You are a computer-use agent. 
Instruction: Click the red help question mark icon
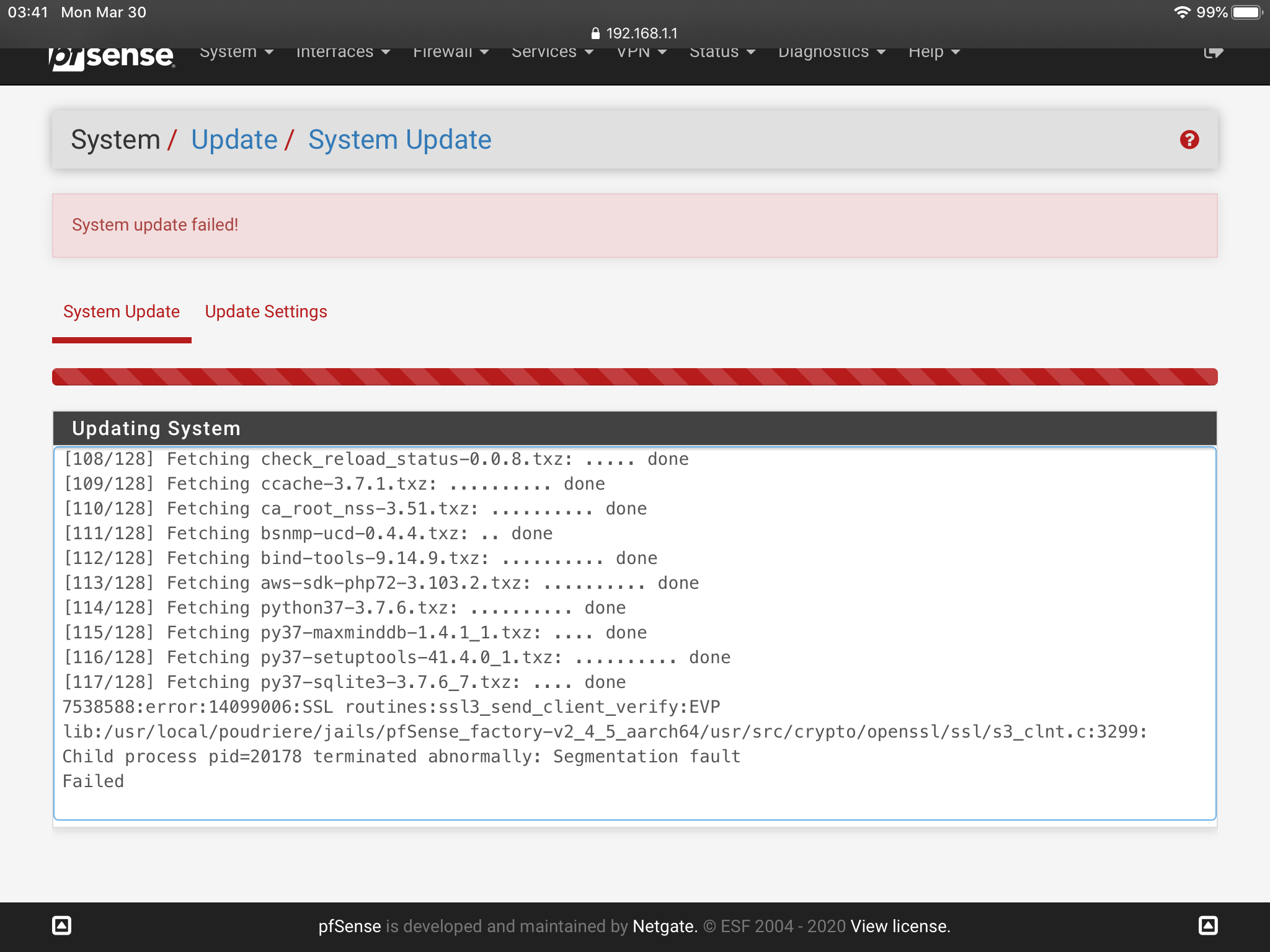tap(1189, 140)
